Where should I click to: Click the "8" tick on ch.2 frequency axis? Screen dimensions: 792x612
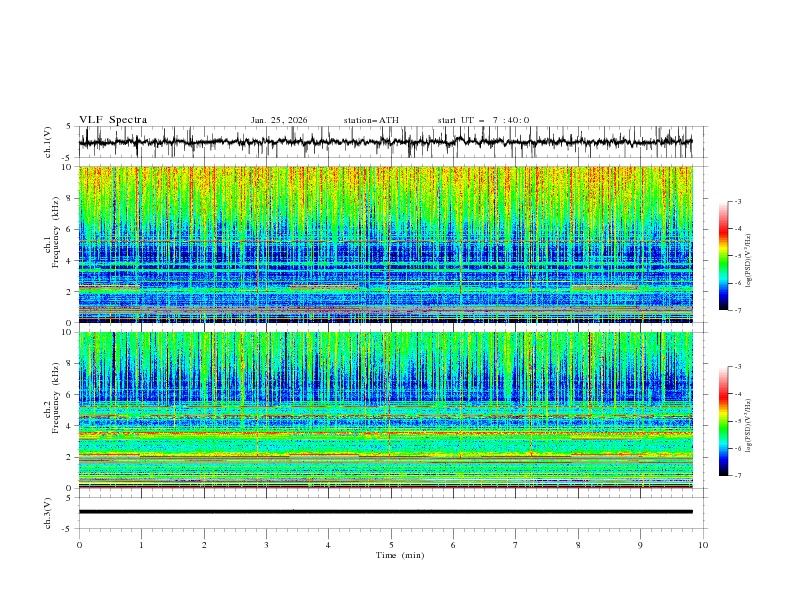click(71, 364)
